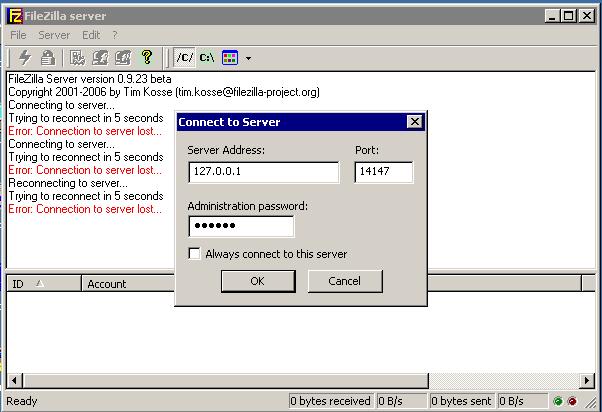The image size is (602, 412).
Task: Click the Account column header
Action: click(128, 284)
